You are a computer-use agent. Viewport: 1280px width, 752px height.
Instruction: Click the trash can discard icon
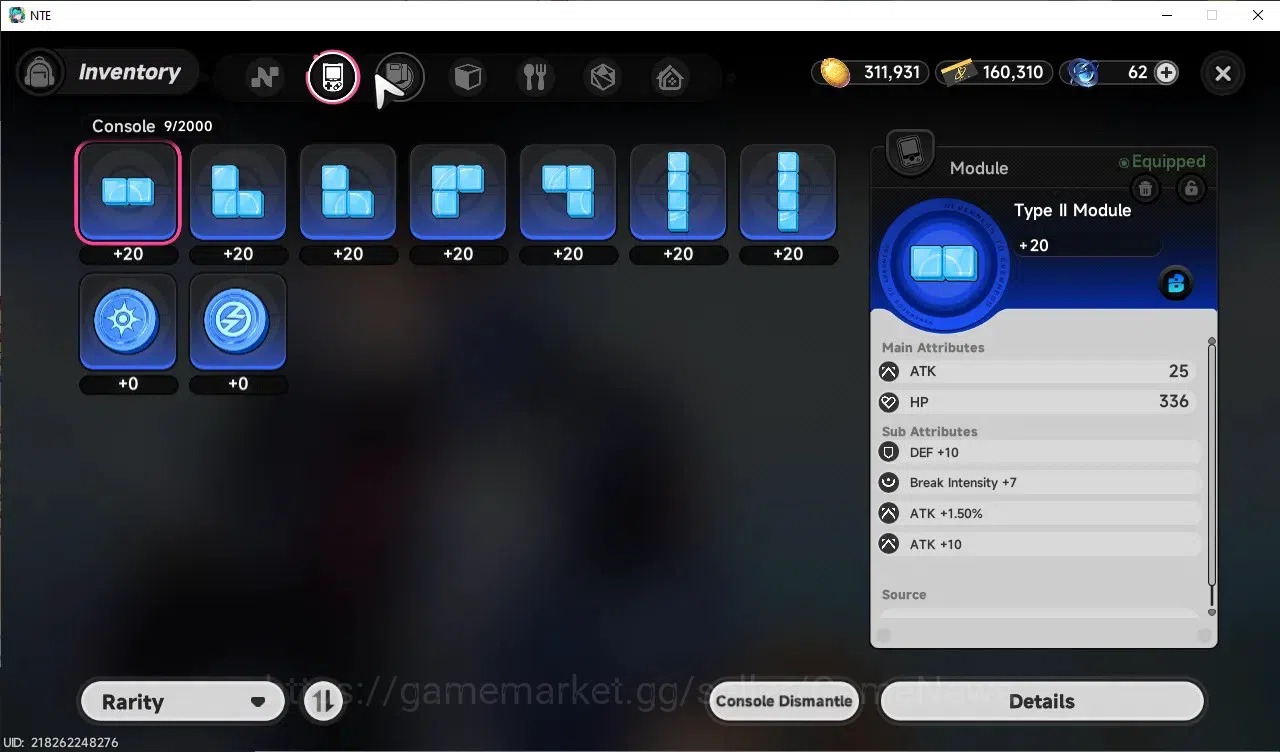1146,188
